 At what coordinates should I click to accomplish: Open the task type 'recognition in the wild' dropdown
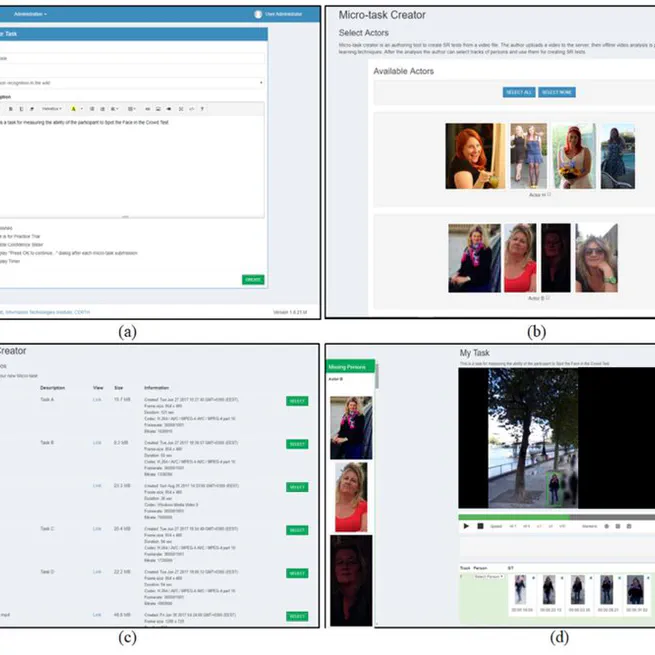coord(131,83)
